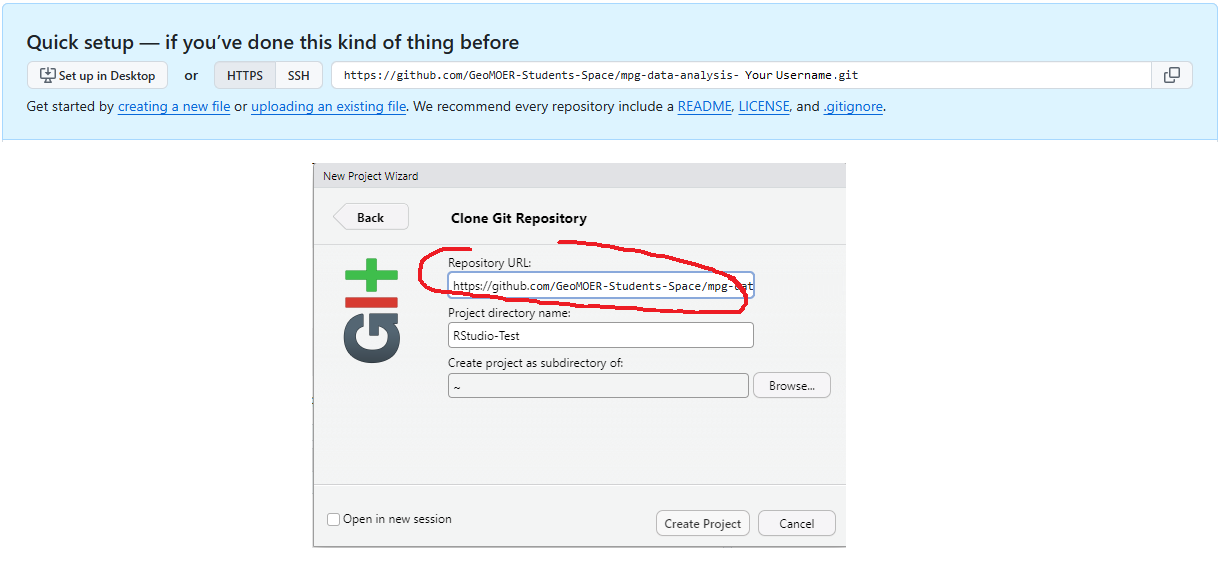Click the Git logo icon in wizard
The image size is (1220, 567).
point(371,311)
